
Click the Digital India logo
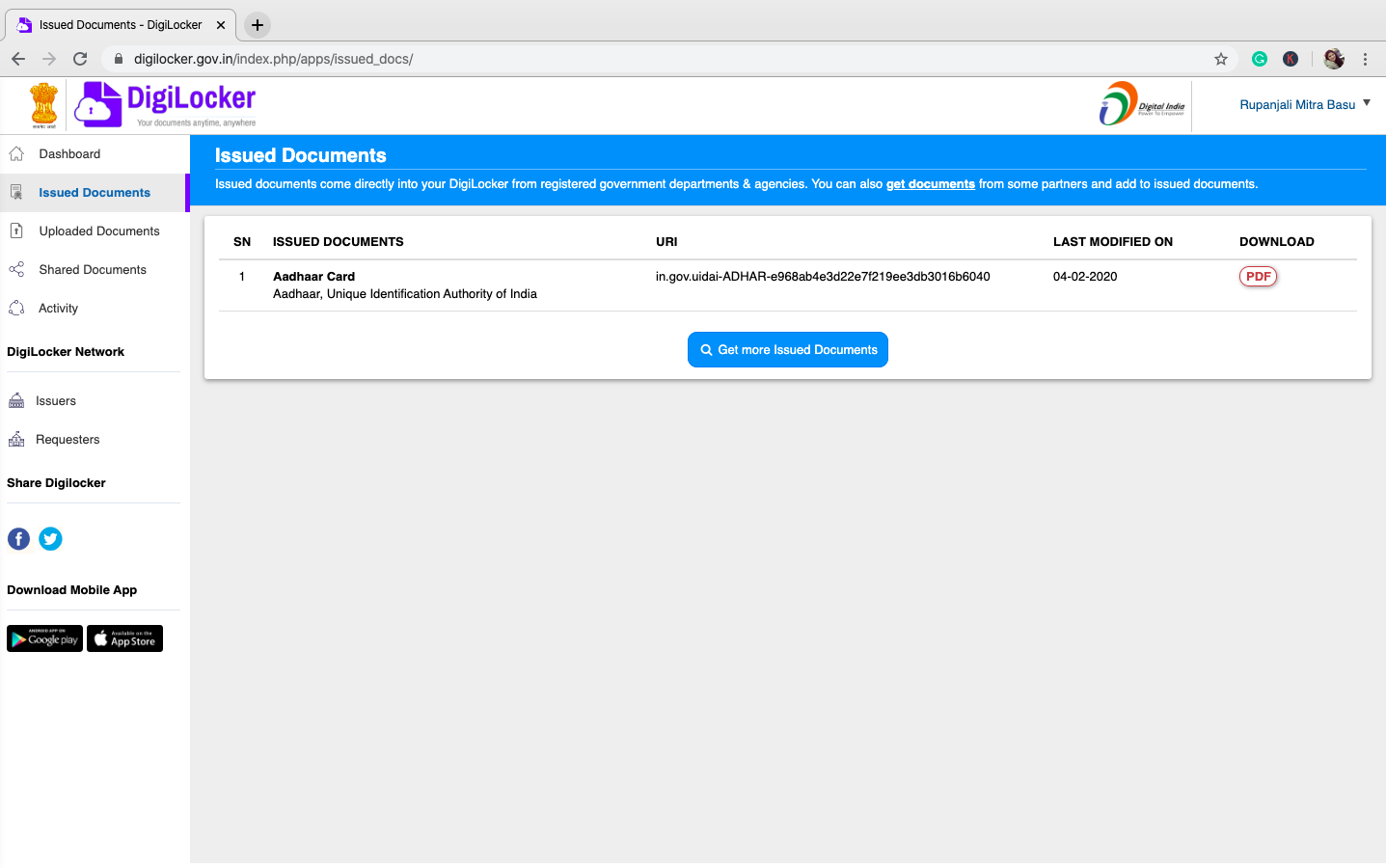(x=1142, y=104)
